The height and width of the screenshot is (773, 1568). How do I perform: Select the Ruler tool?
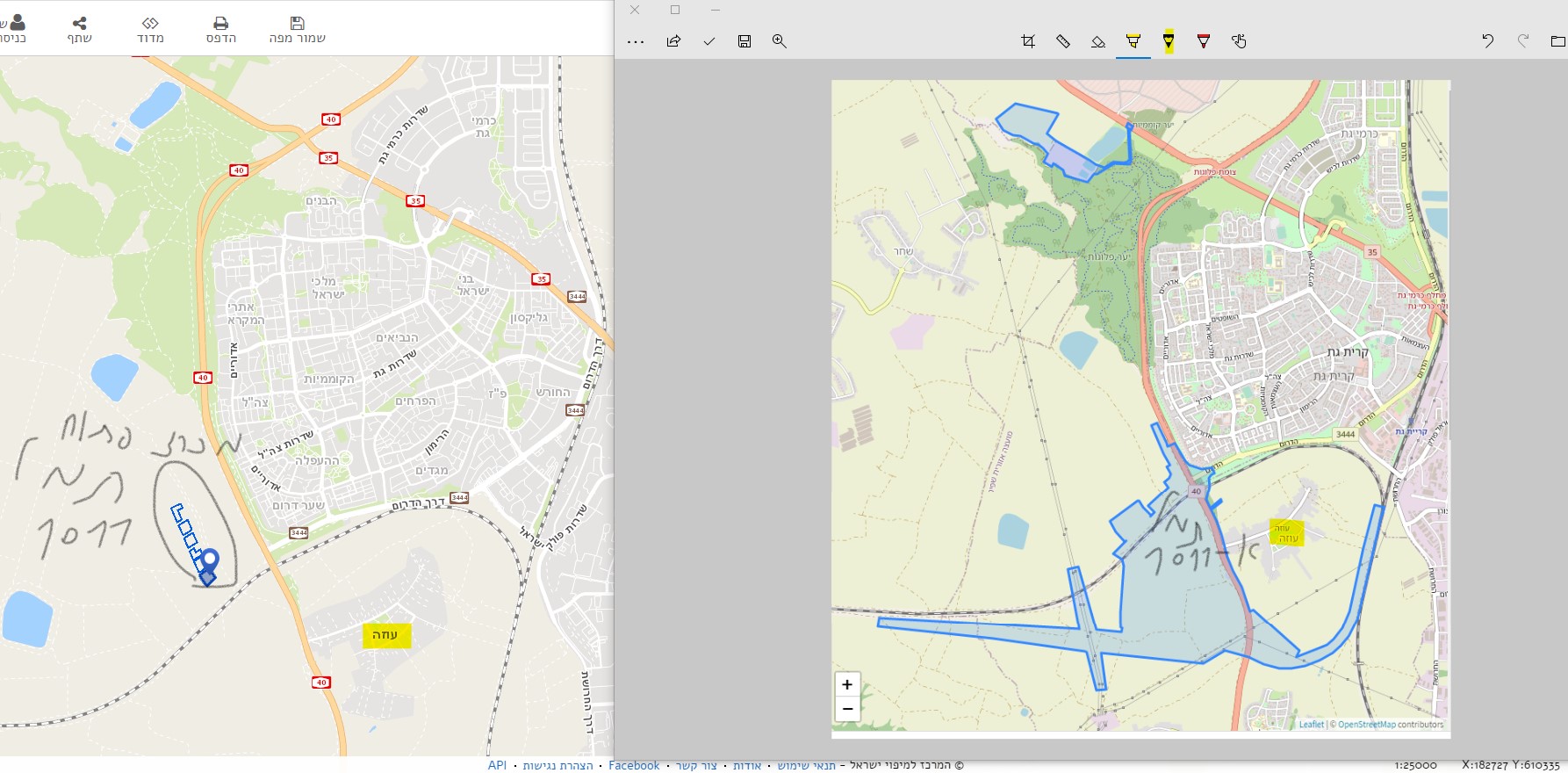[1063, 41]
